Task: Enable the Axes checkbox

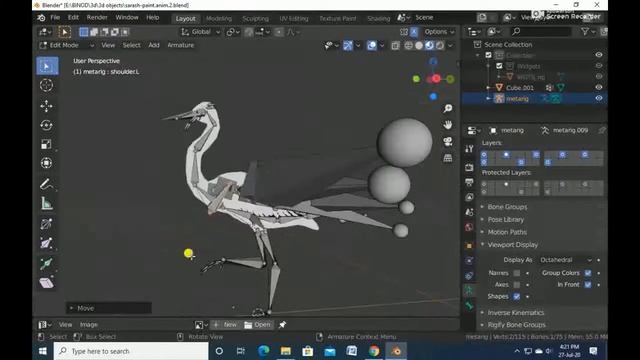Action: pyautogui.click(x=517, y=284)
